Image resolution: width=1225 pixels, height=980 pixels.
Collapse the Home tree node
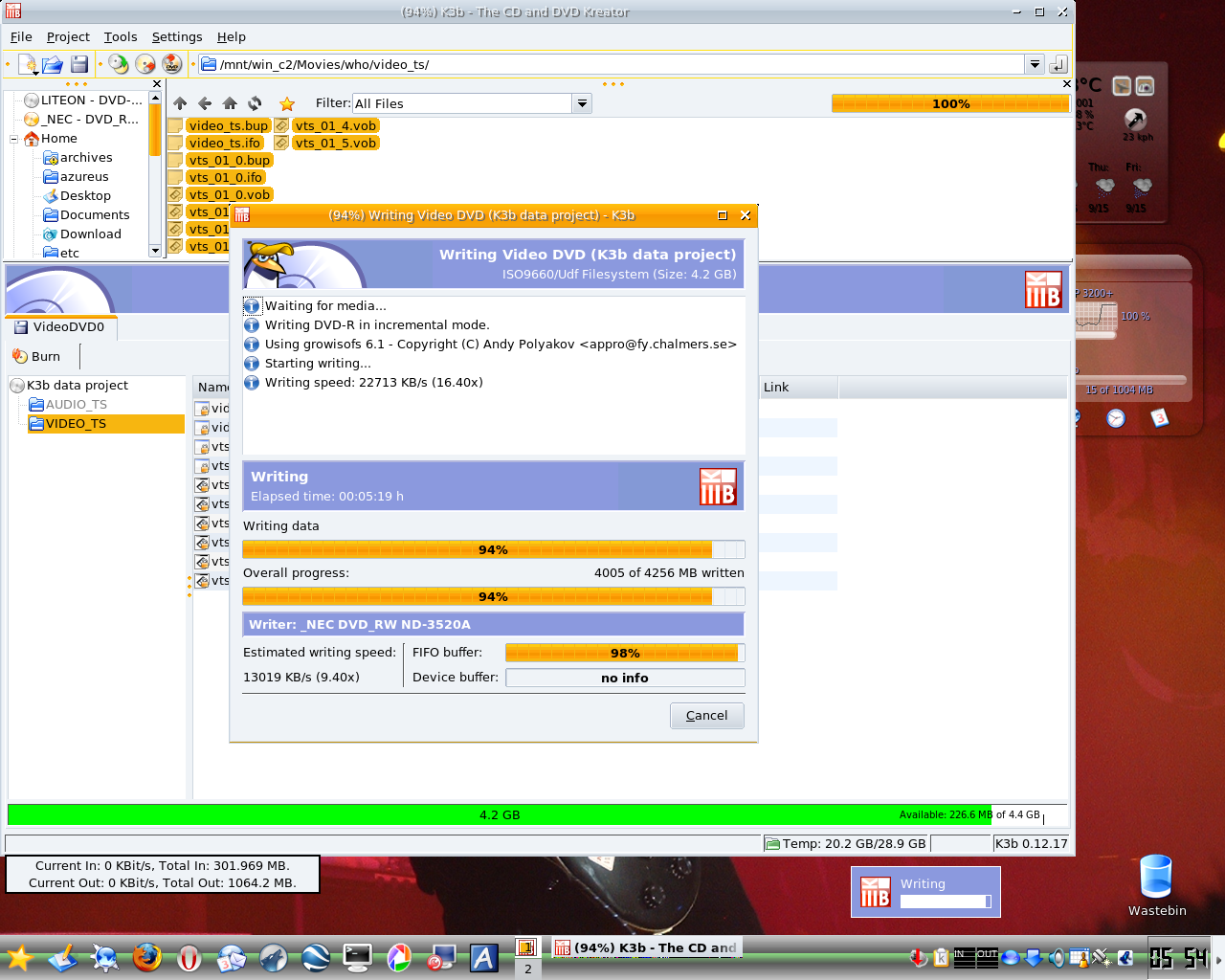click(14, 139)
